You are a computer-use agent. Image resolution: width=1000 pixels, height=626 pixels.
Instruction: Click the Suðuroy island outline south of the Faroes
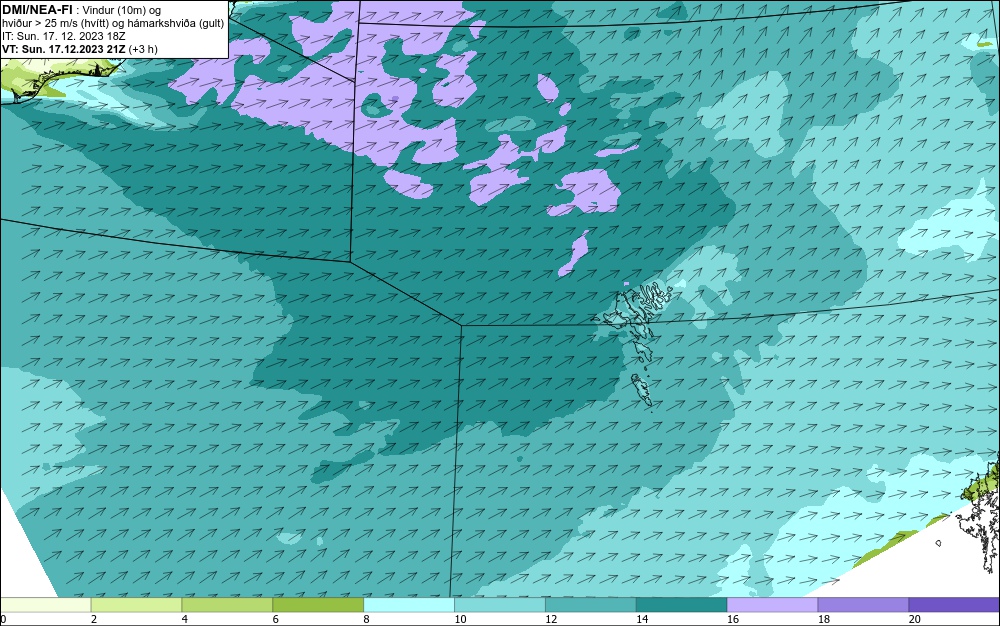(642, 389)
